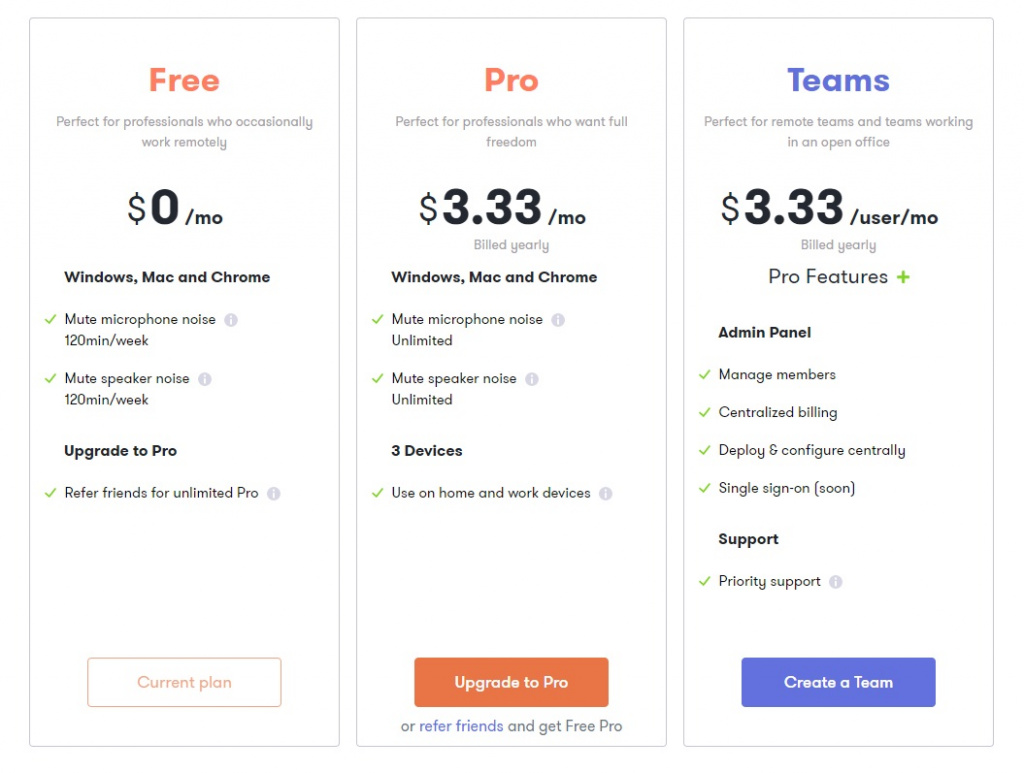The height and width of the screenshot is (773, 1024).
Task: Click the Single sign-on (soon) feature text
Action: (x=787, y=488)
